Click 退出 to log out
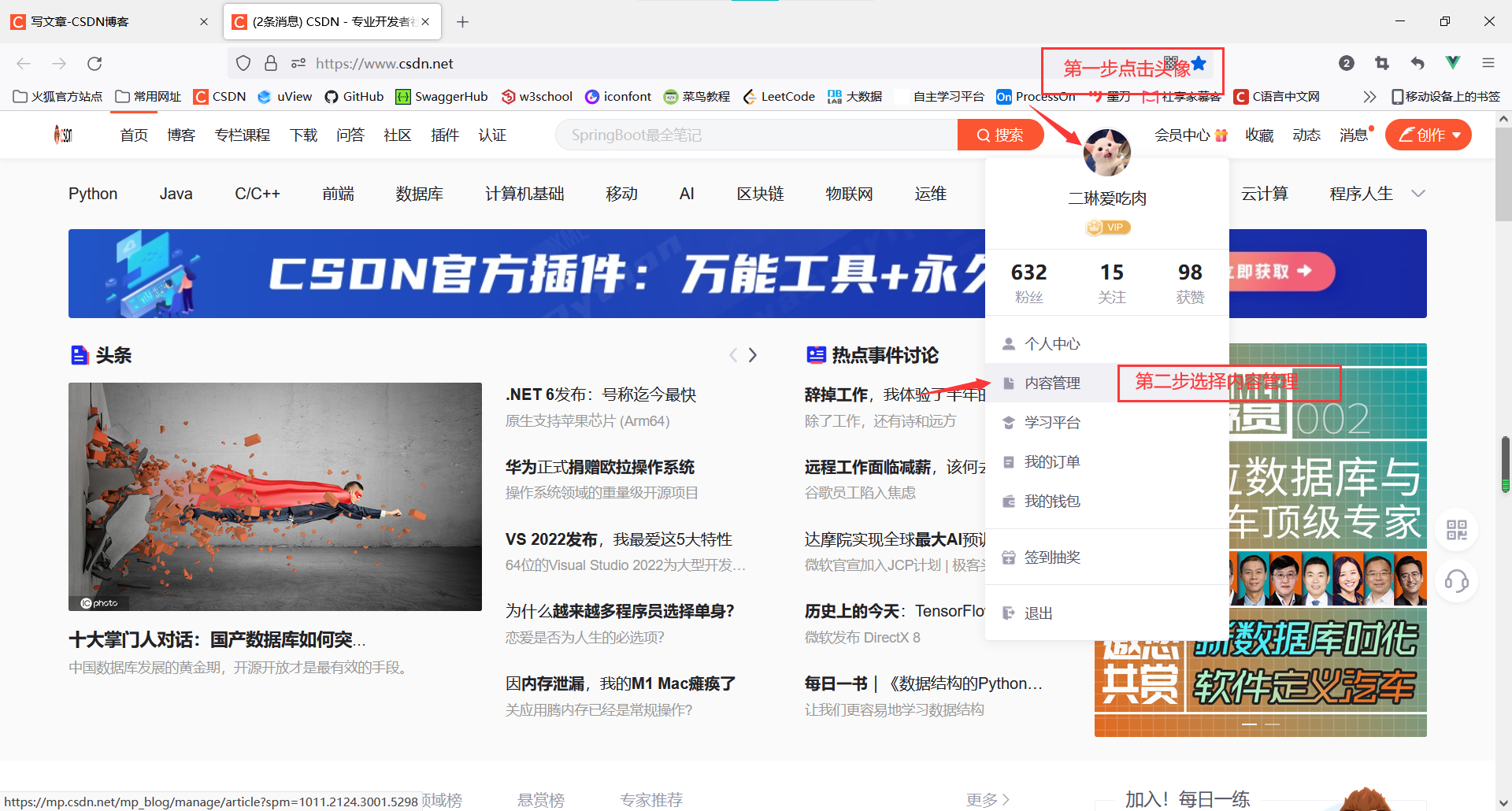The height and width of the screenshot is (811, 1512). pyautogui.click(x=1107, y=613)
